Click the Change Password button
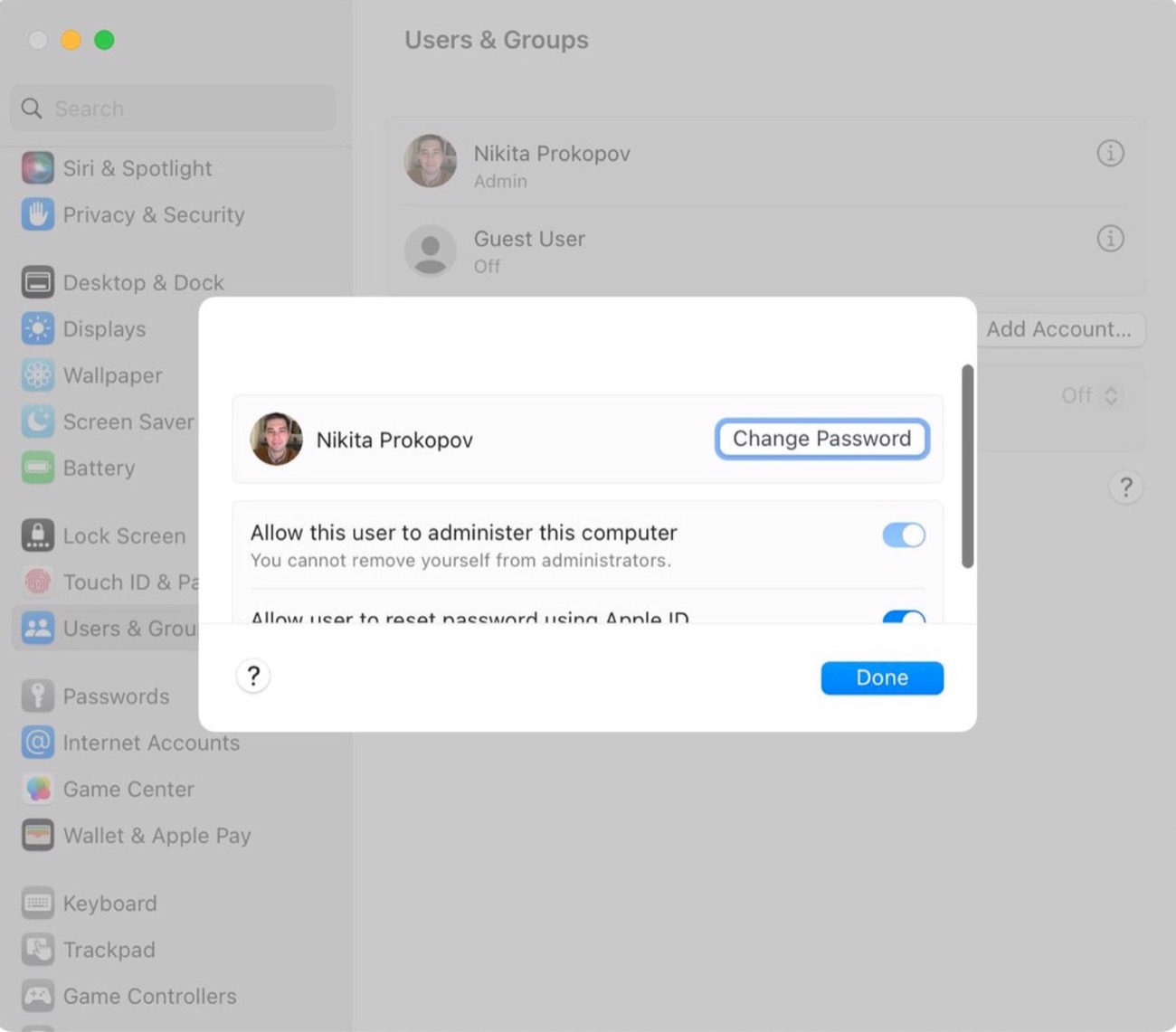This screenshot has width=1176, height=1032. point(821,439)
